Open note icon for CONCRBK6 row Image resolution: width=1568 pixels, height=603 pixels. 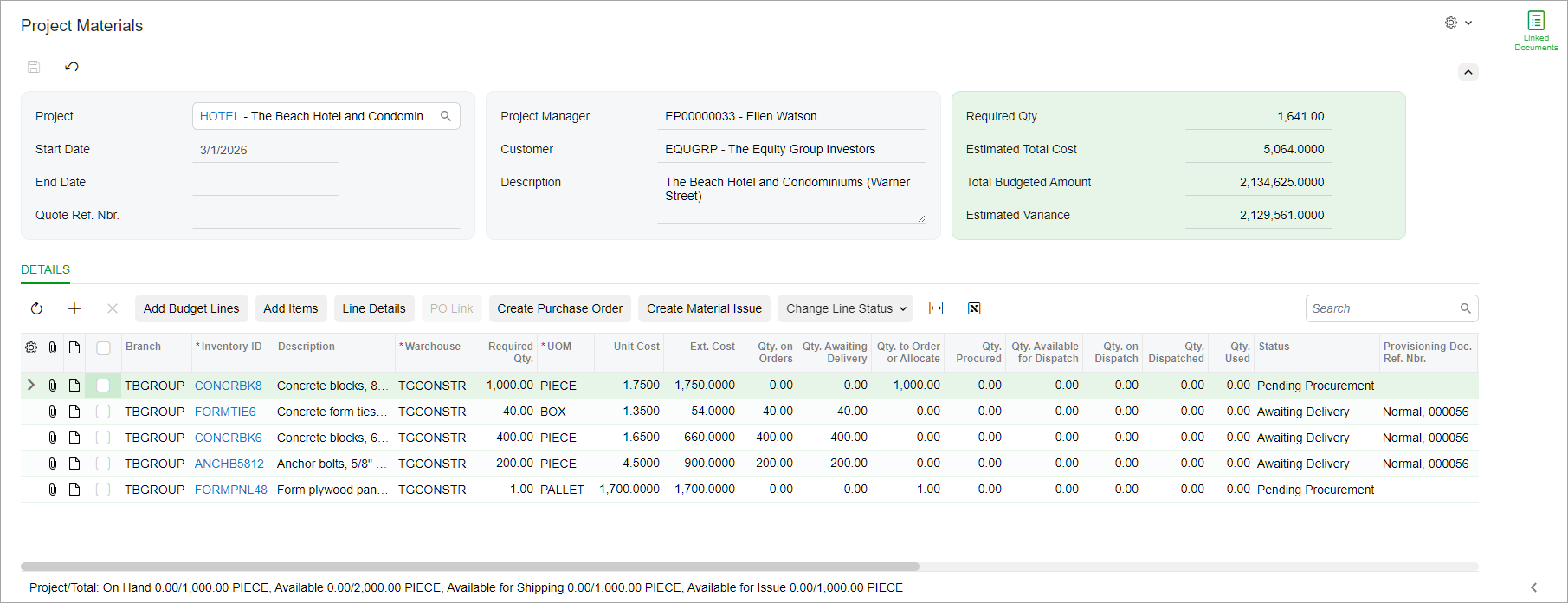point(74,438)
